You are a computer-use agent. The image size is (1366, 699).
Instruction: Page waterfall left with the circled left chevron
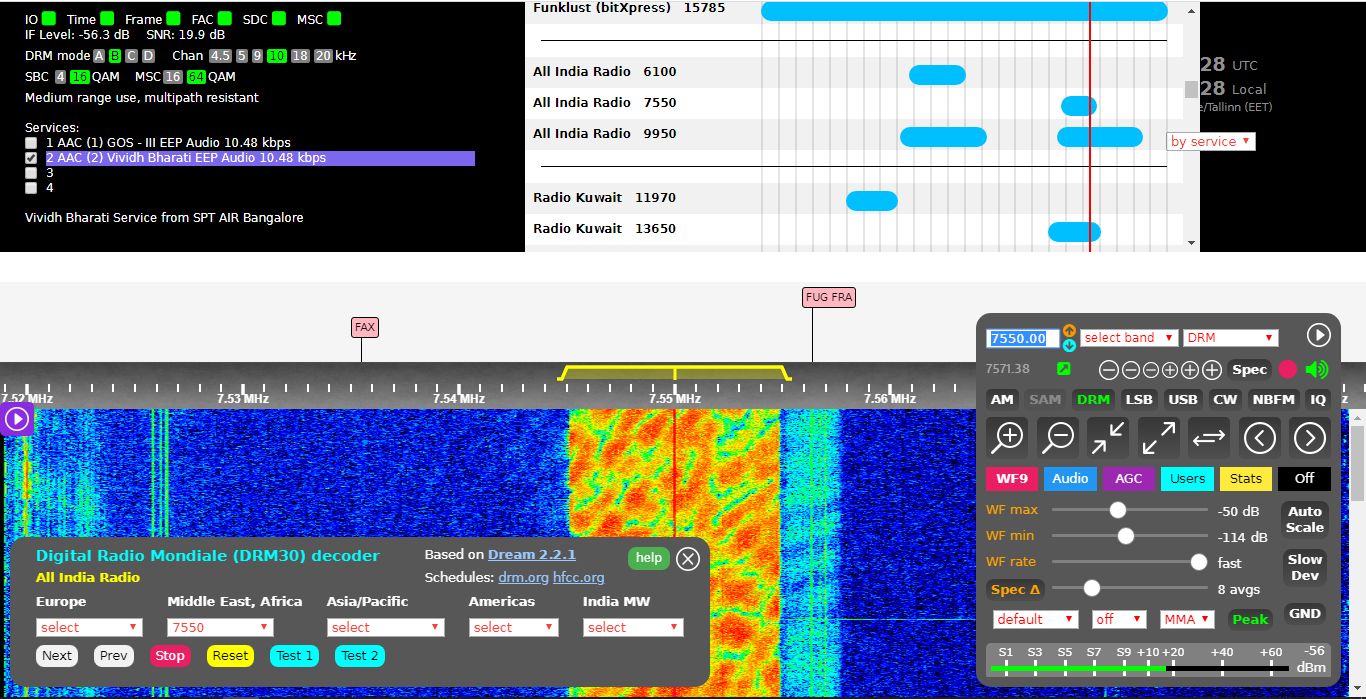click(1259, 437)
